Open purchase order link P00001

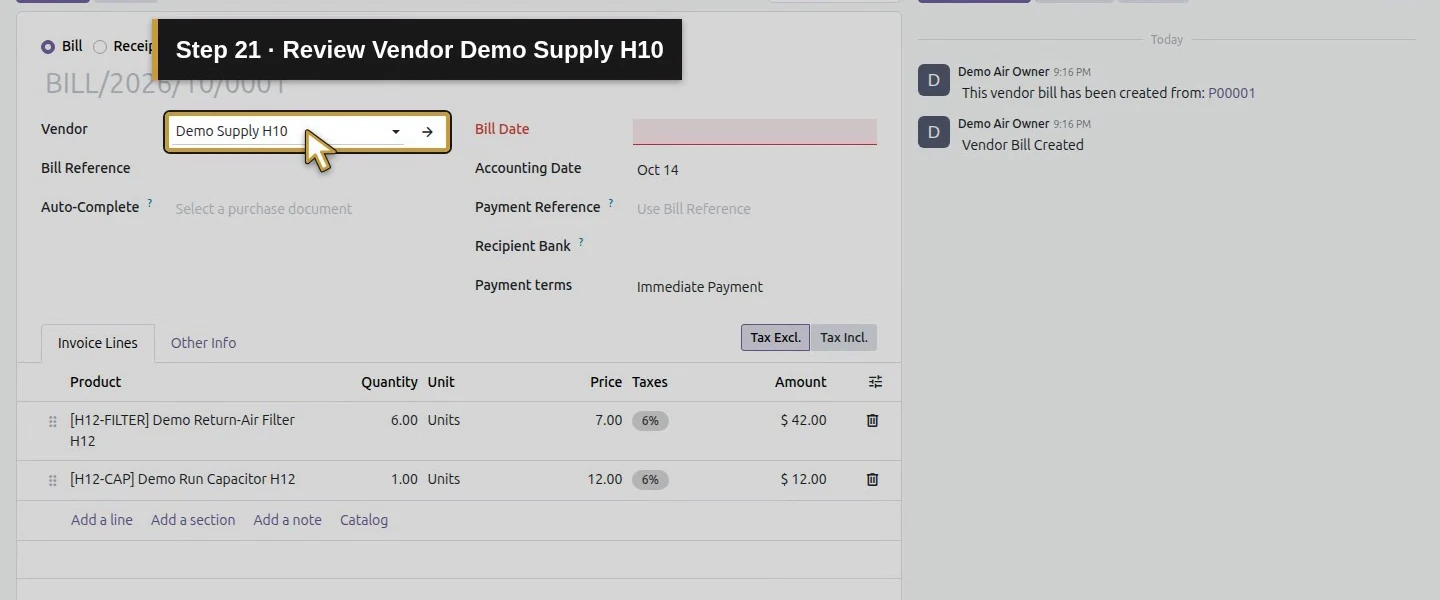[x=1232, y=93]
